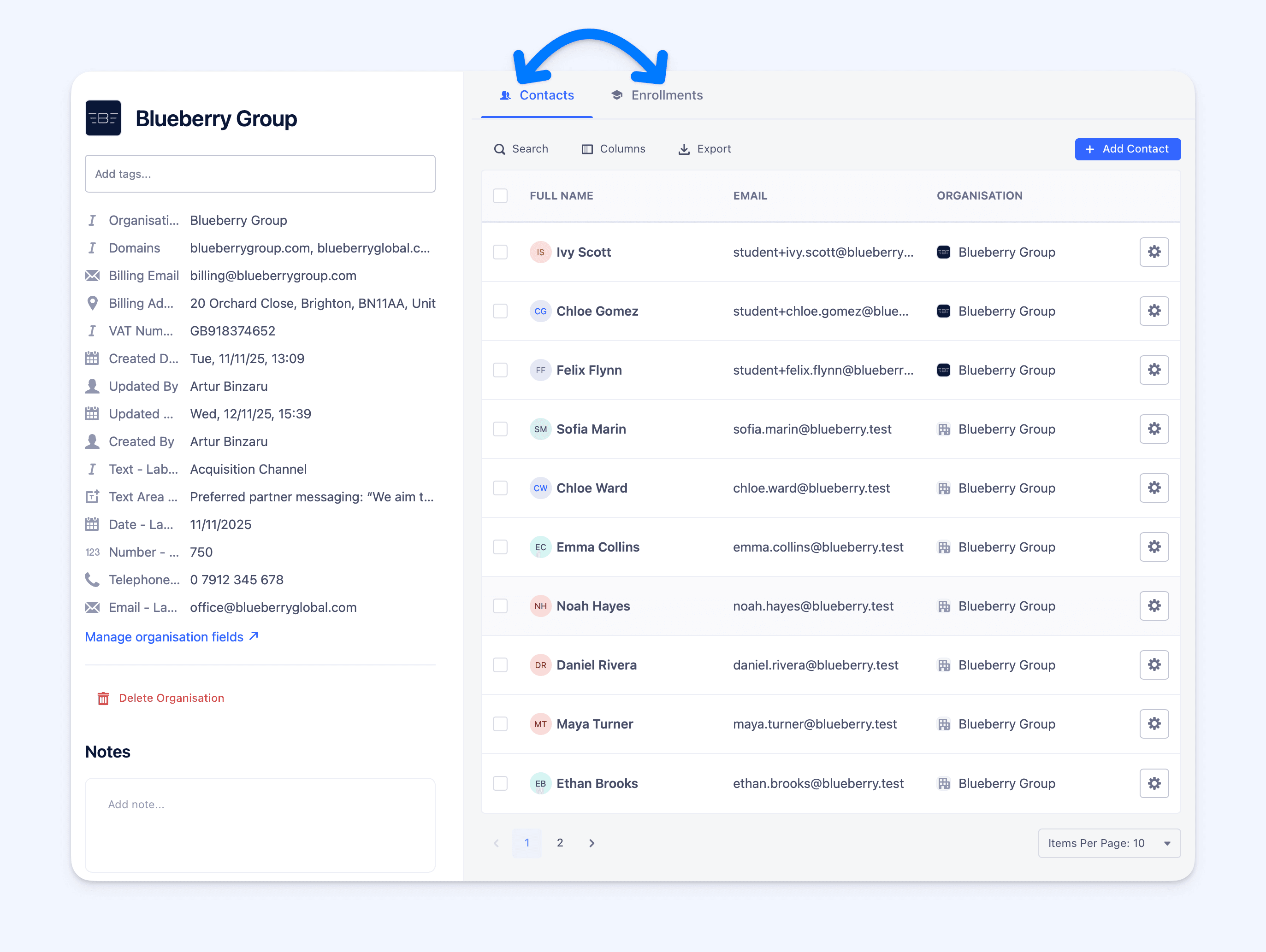Go to next page arrow
This screenshot has height=952, width=1266.
point(592,843)
